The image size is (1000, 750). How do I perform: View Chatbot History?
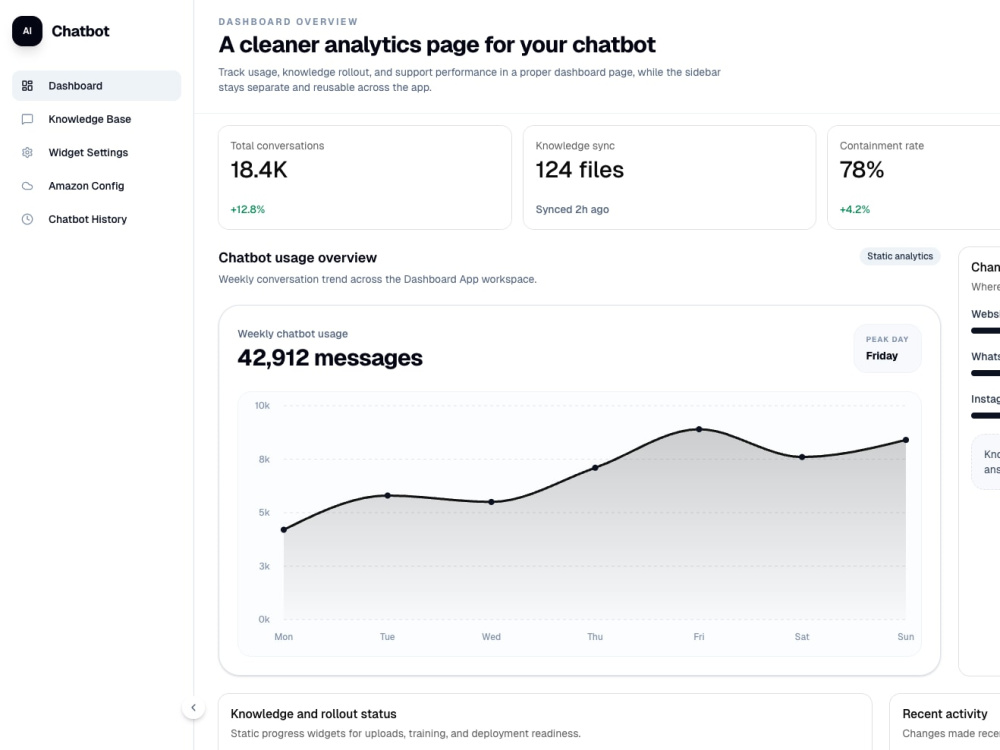point(96,219)
